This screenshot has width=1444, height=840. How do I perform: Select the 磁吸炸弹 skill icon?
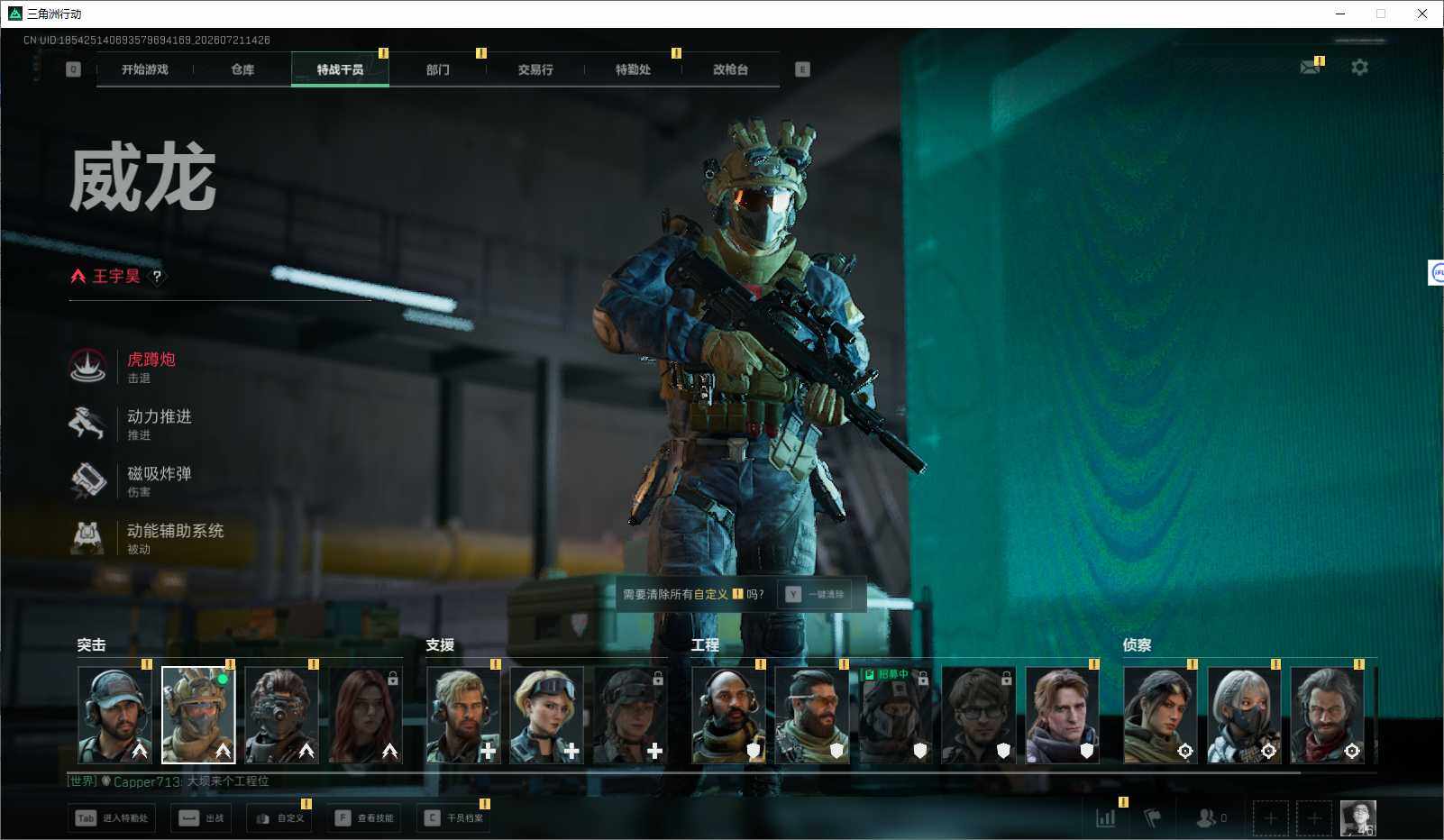87,479
